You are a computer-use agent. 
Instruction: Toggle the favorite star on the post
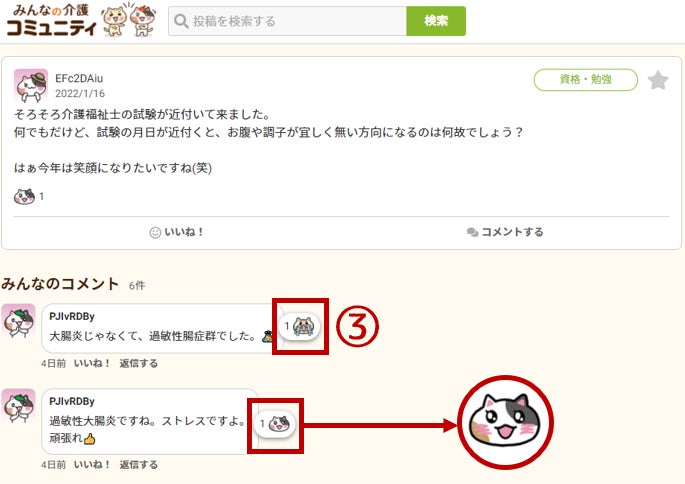658,80
